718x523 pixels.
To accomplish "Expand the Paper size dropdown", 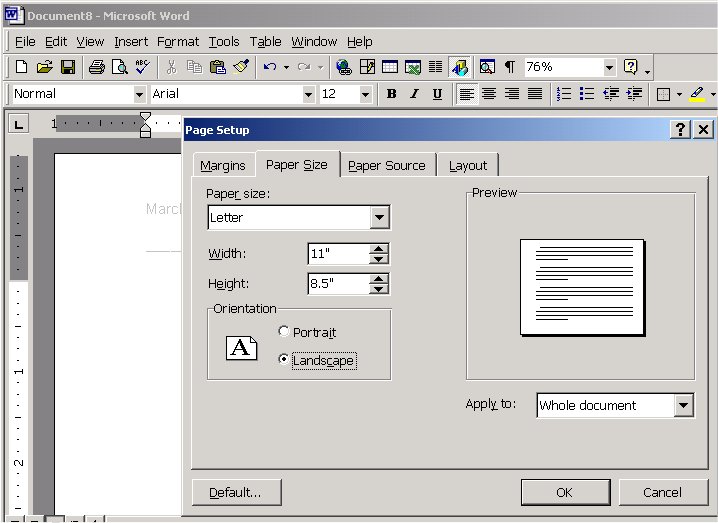I will pos(379,218).
